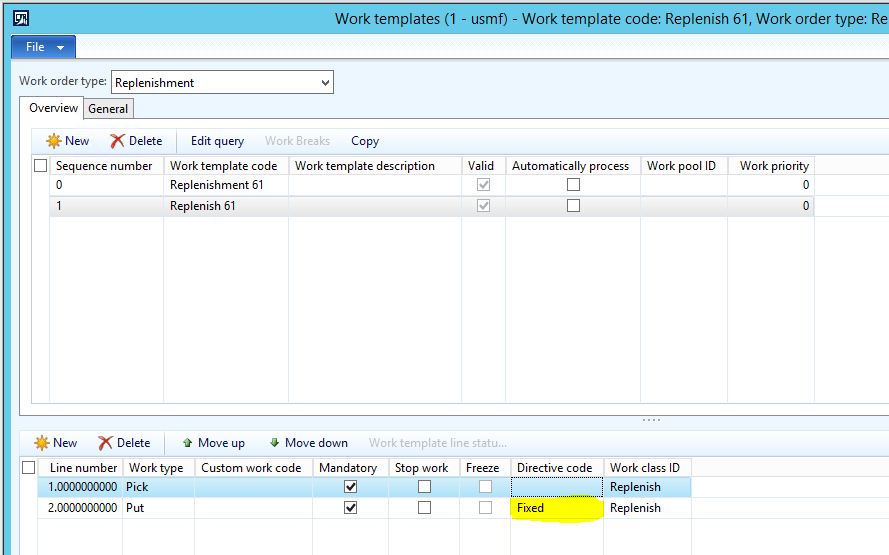Click New in the work template toolbar
The image size is (889, 555).
point(68,141)
